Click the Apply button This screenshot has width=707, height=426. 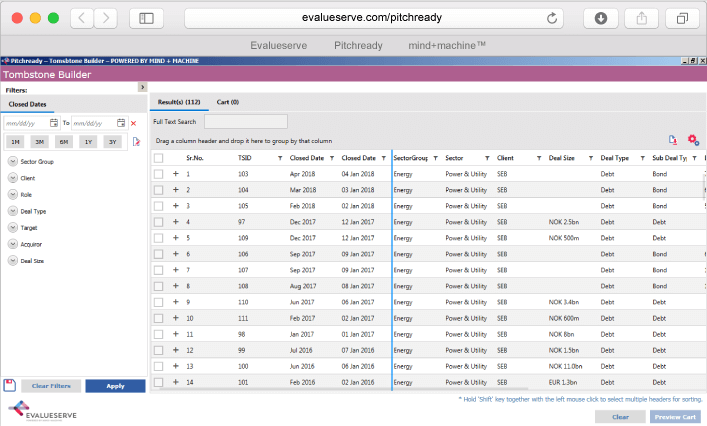(115, 386)
